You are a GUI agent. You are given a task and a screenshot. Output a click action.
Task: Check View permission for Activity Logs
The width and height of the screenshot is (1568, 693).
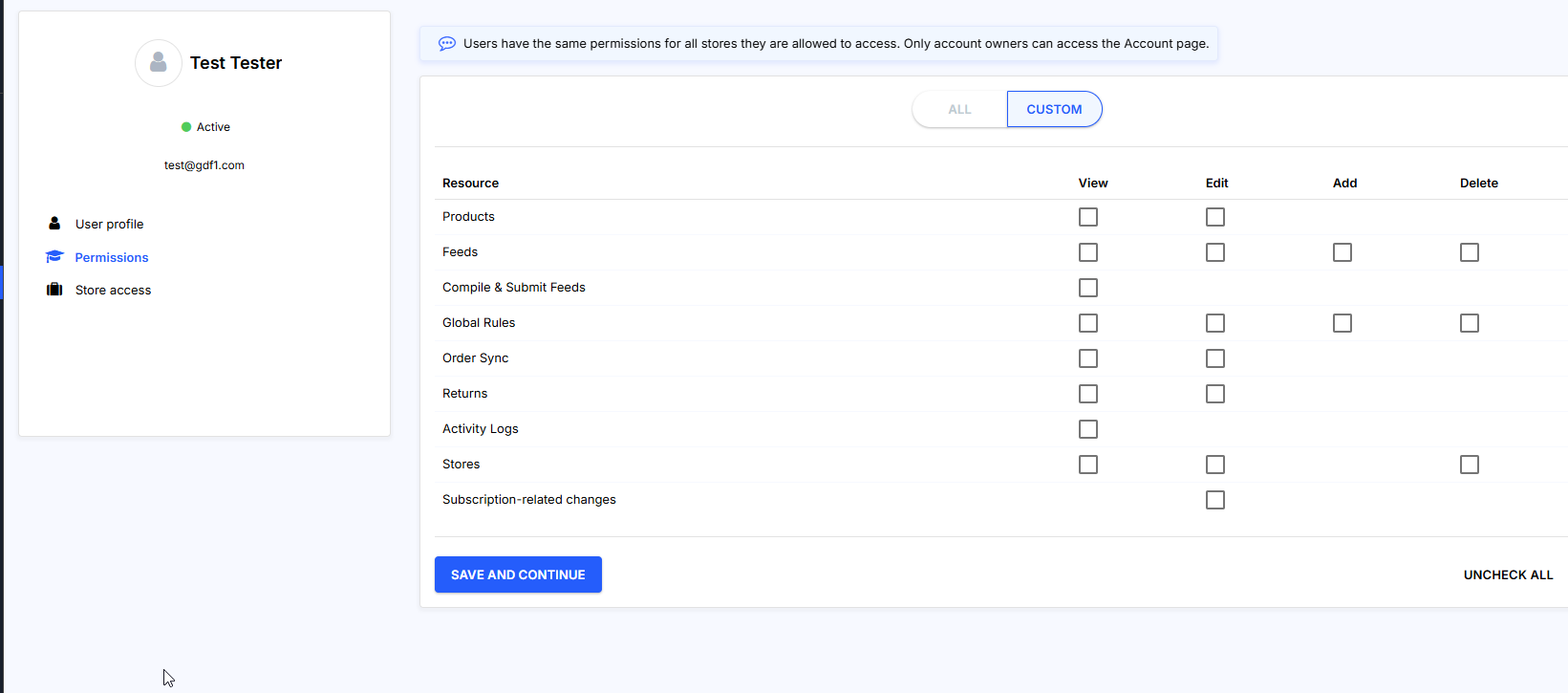tap(1088, 429)
